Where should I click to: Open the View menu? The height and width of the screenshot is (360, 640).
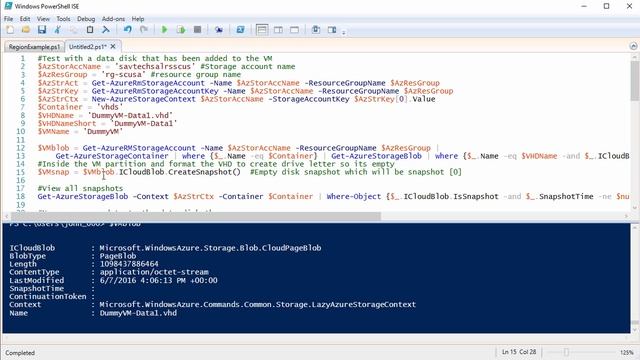click(43, 19)
